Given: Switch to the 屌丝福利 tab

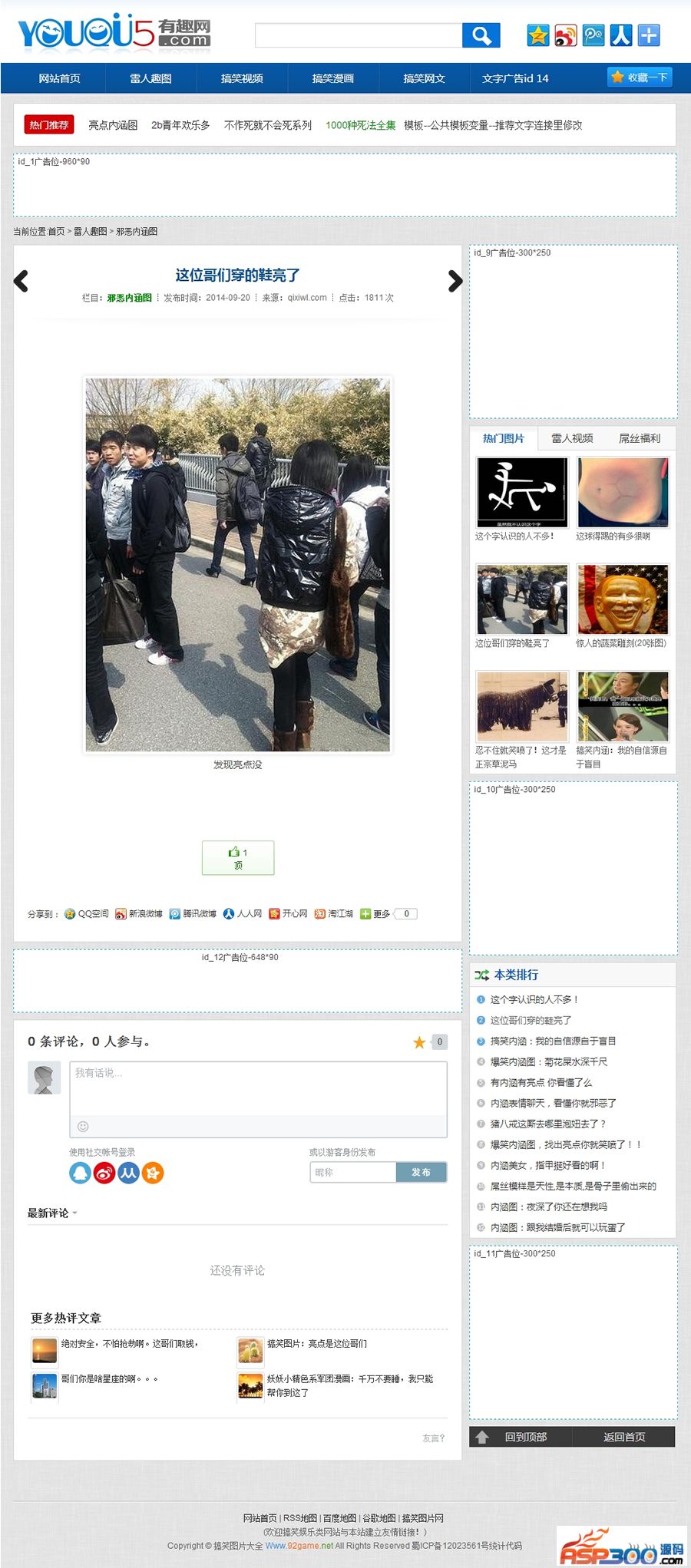Looking at the screenshot, I should click(x=640, y=438).
